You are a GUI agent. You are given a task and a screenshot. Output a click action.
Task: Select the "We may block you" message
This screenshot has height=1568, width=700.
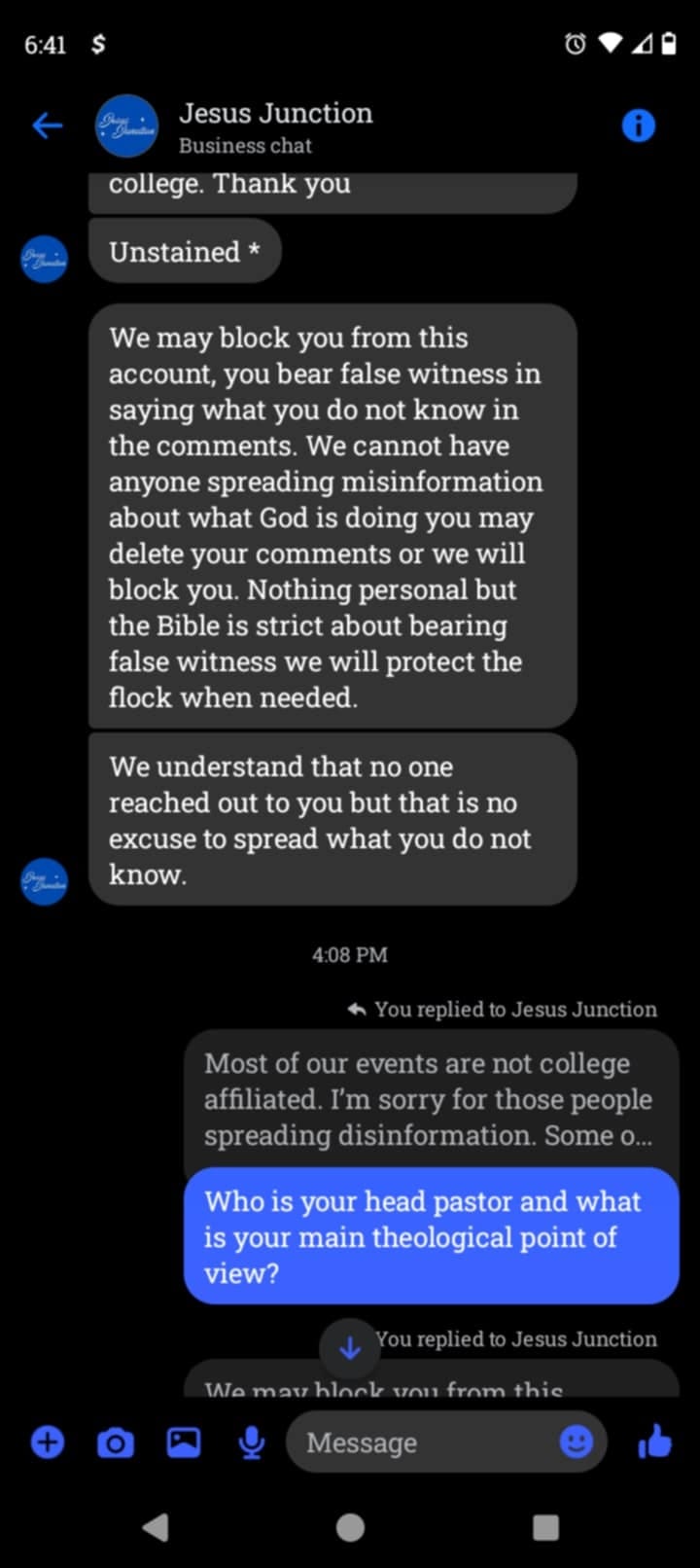(332, 517)
